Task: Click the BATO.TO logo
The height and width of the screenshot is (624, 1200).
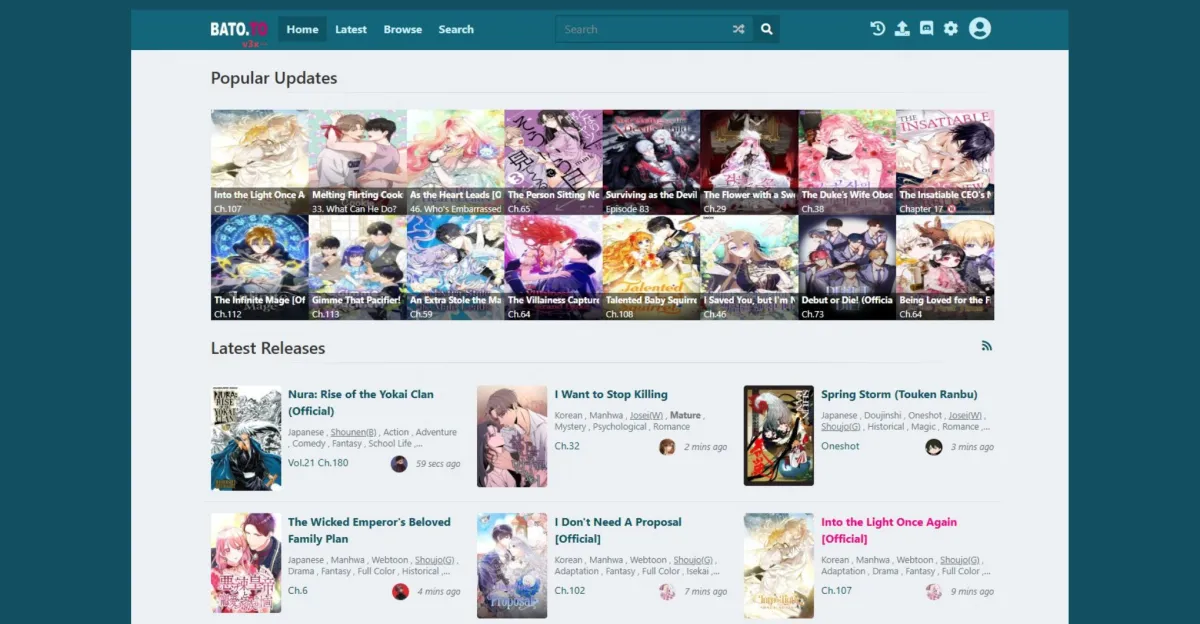Action: click(239, 29)
